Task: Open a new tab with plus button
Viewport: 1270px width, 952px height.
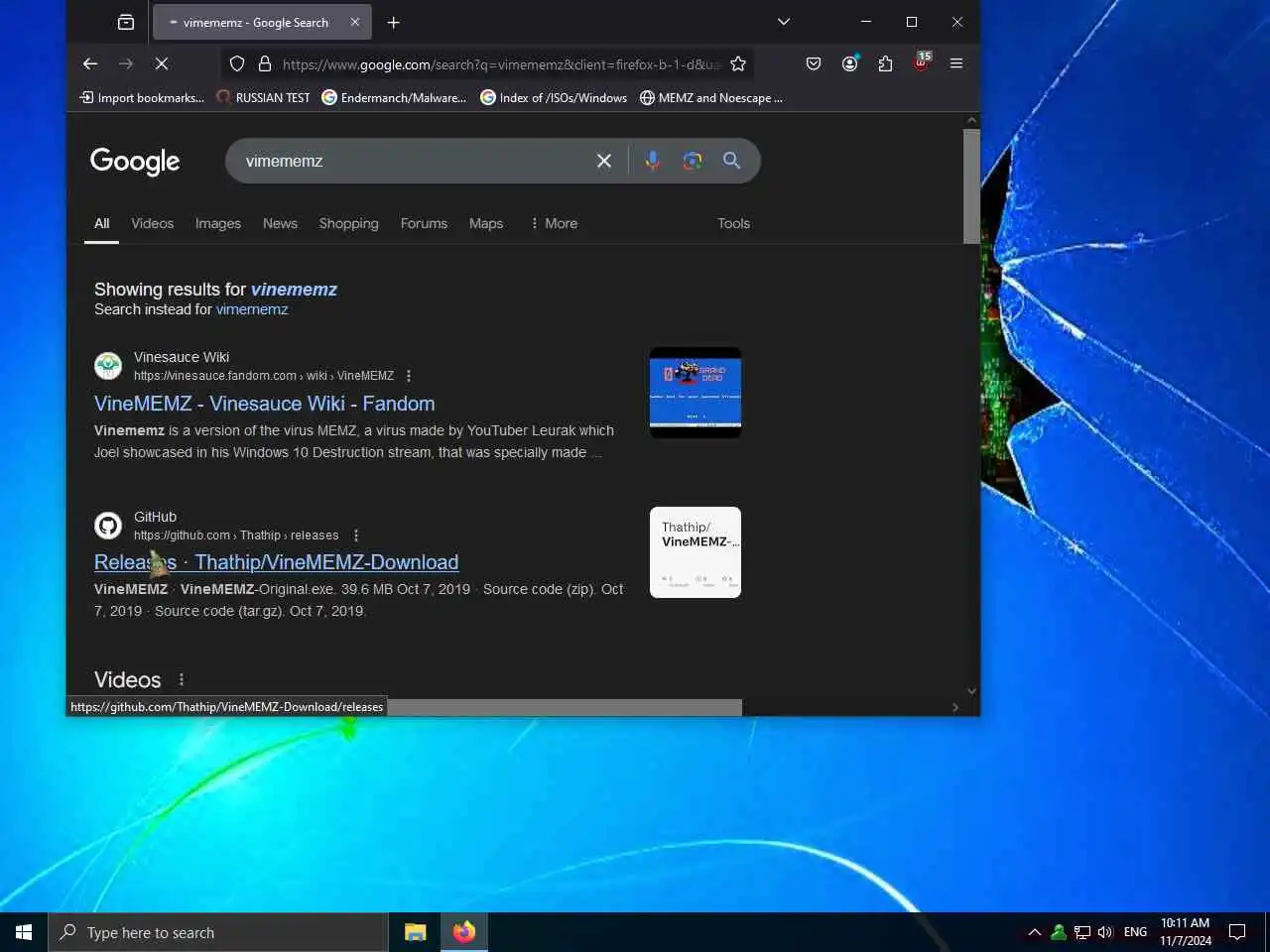Action: [394, 22]
